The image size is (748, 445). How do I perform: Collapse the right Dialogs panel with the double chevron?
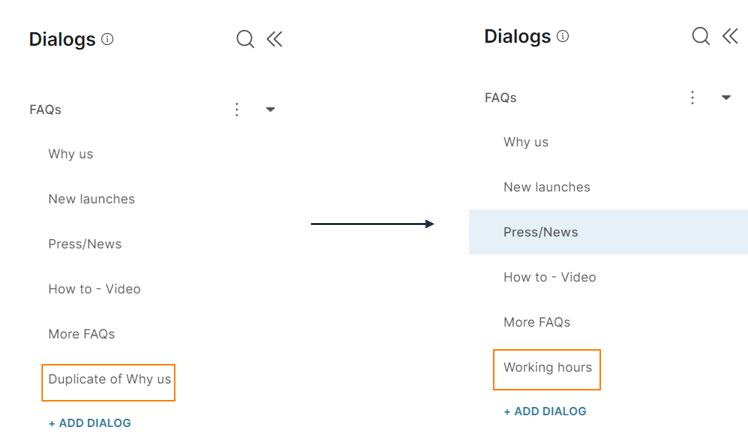(730, 36)
